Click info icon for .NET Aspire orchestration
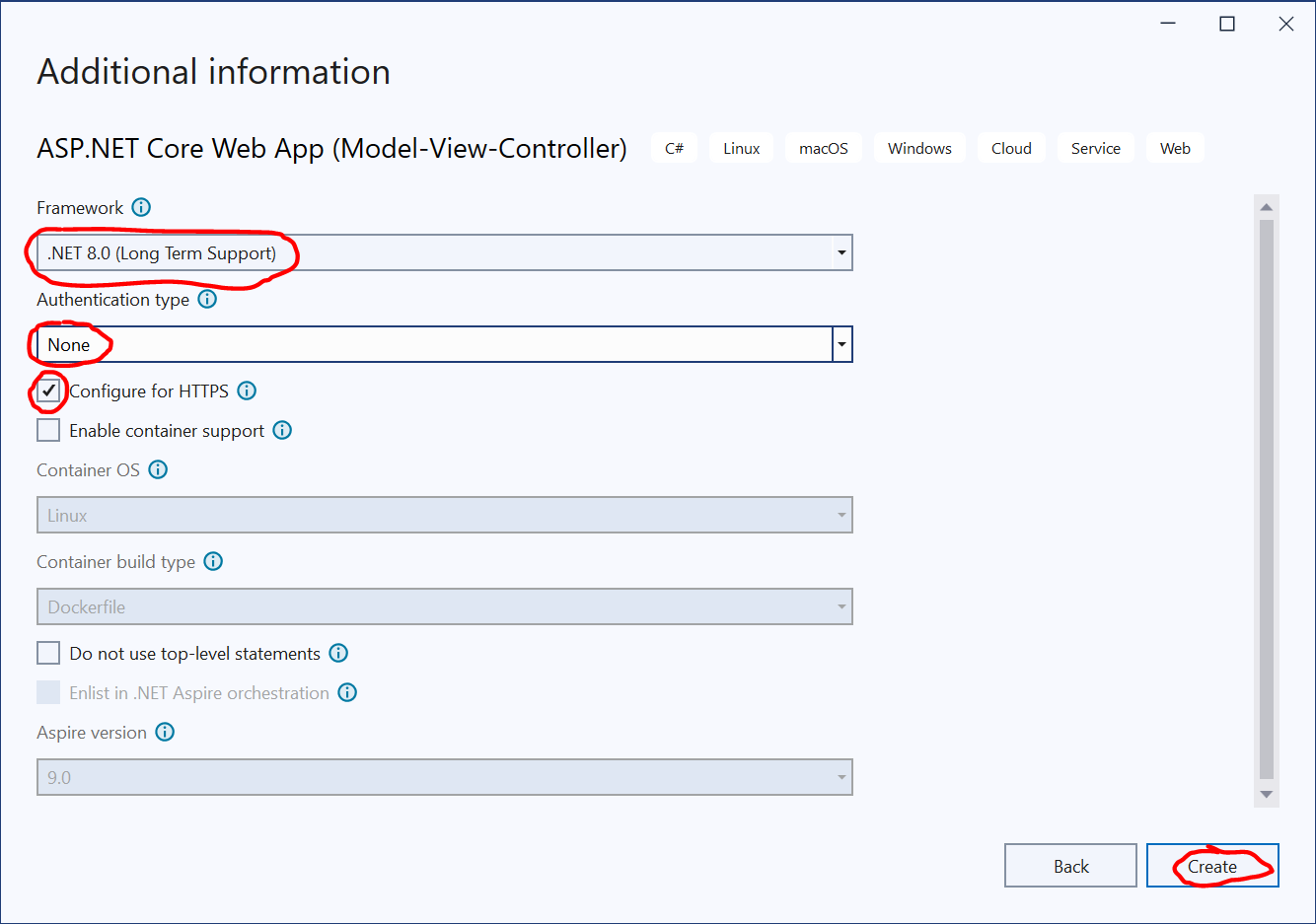 point(347,692)
